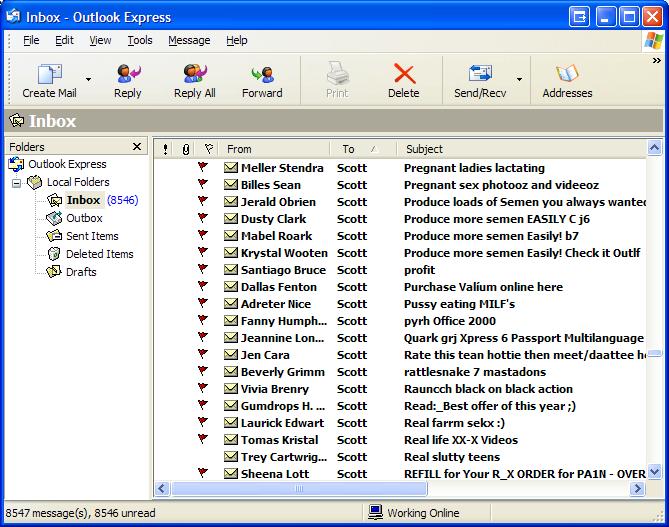Click the Forward toolbar icon
669x527 pixels.
point(262,74)
